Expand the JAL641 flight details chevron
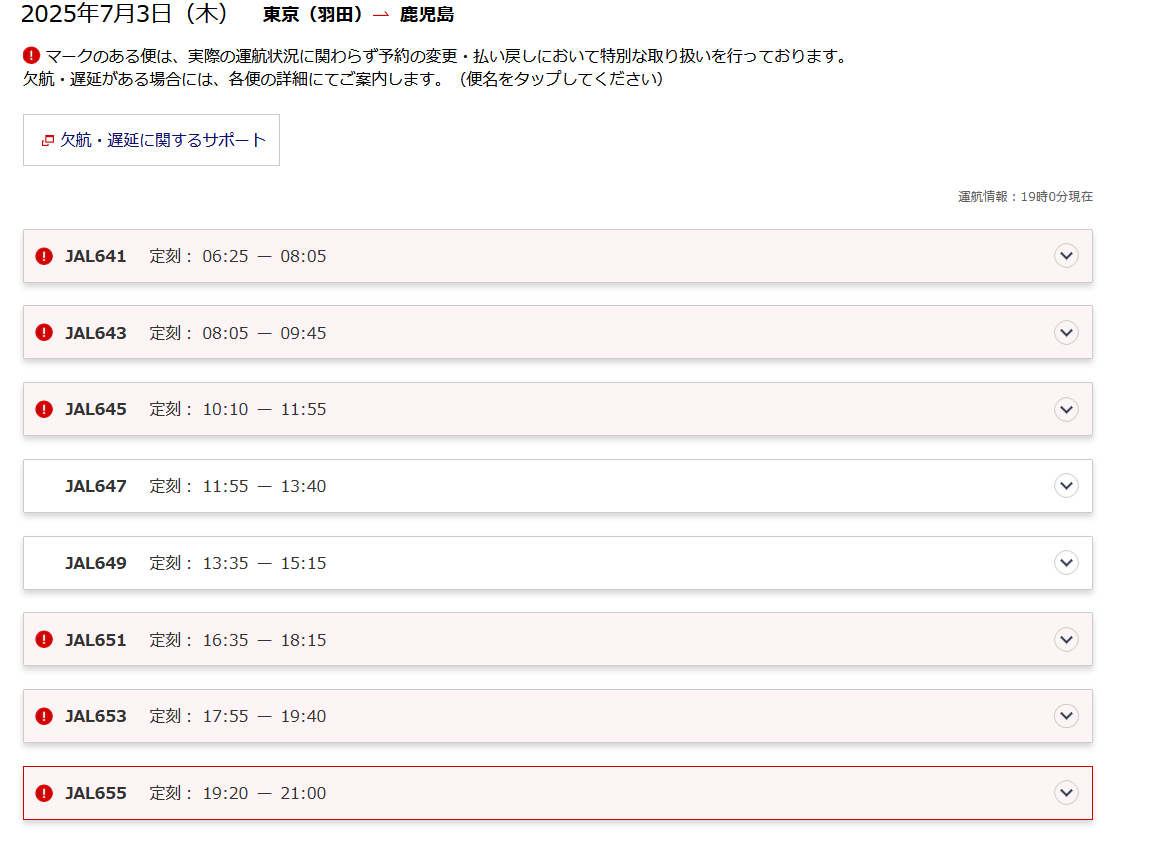Viewport: 1150px width, 850px height. coord(1066,256)
